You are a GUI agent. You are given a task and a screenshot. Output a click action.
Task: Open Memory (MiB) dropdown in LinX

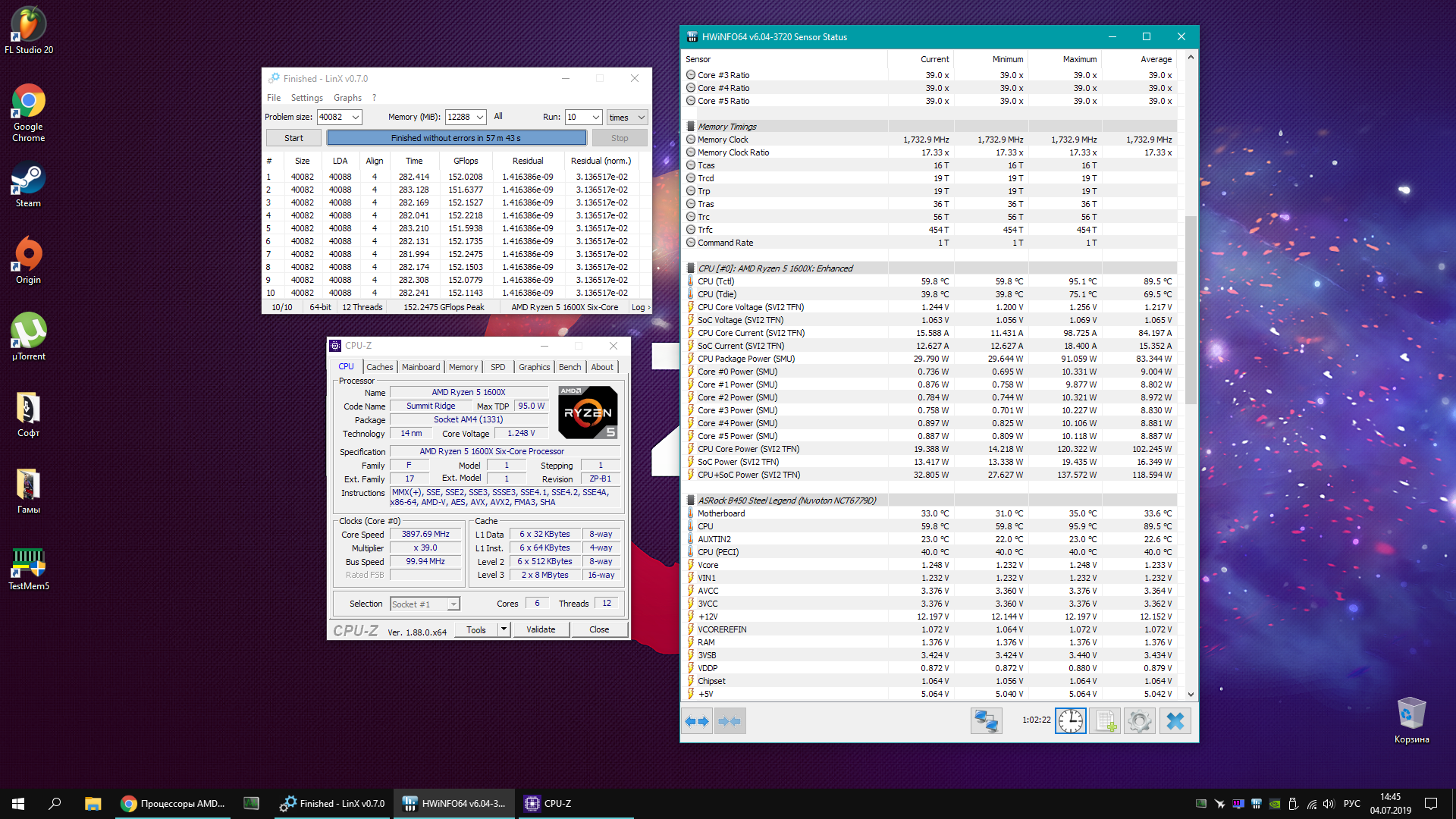tap(480, 117)
